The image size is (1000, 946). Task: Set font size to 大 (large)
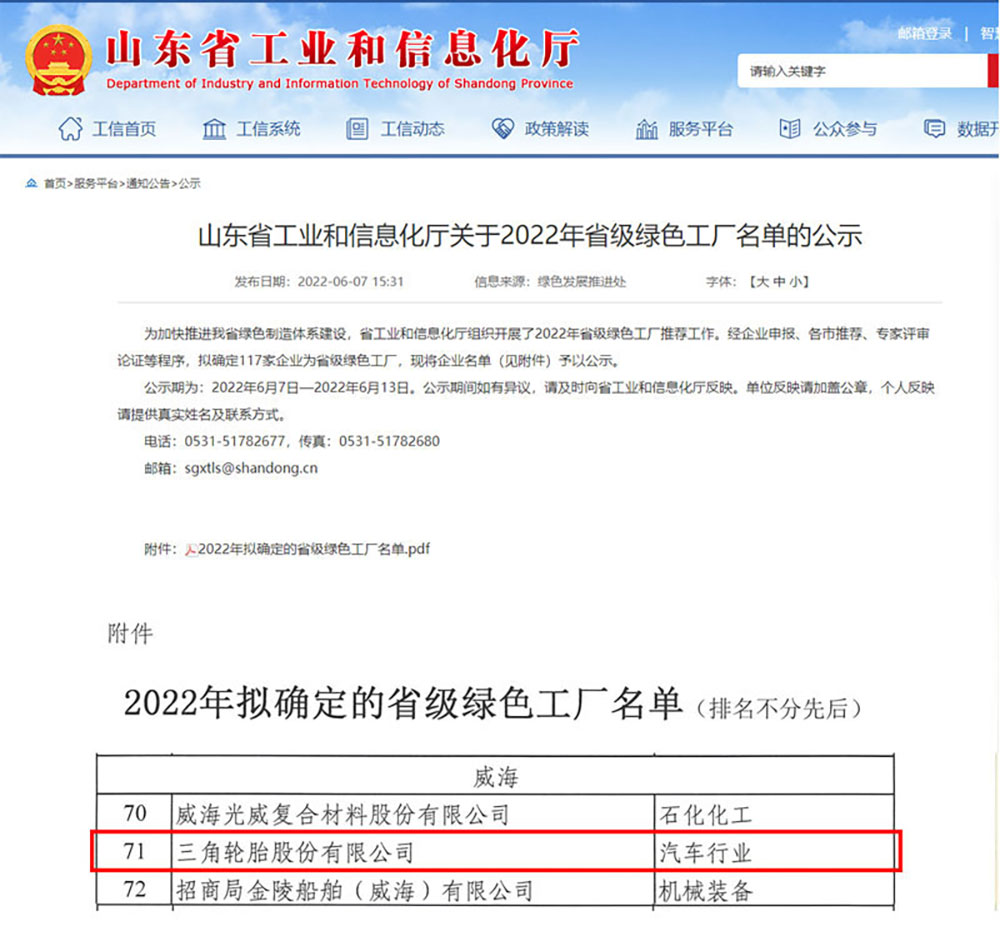[x=761, y=282]
